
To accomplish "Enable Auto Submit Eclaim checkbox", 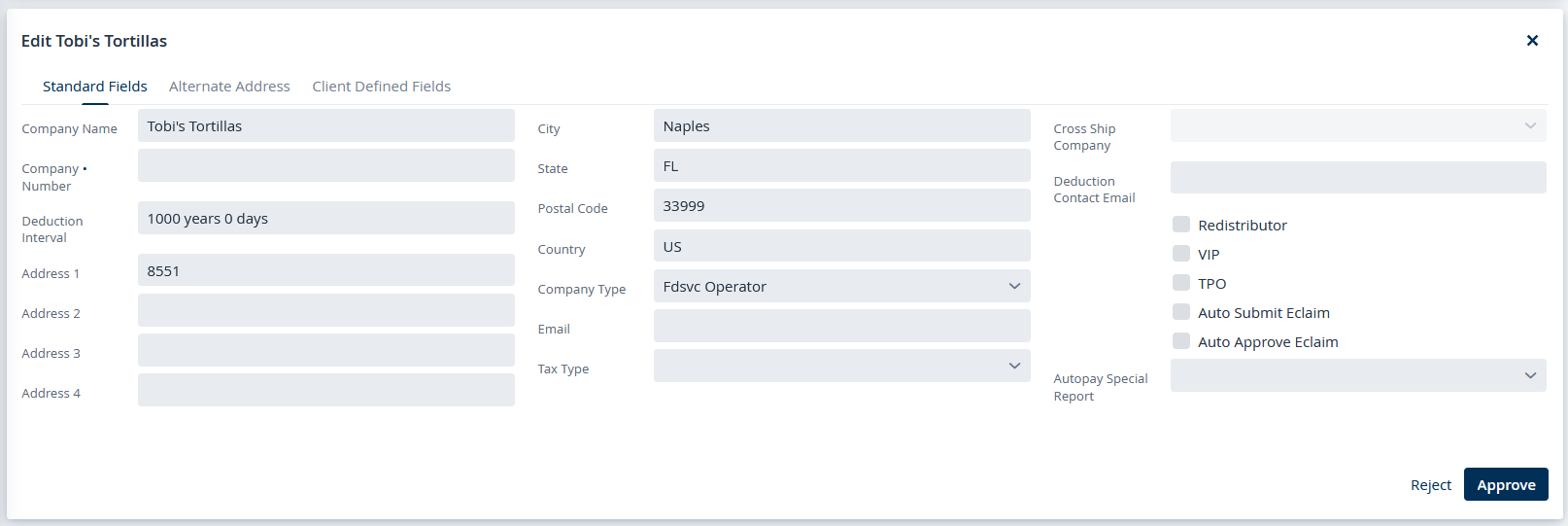I will pyautogui.click(x=1181, y=312).
